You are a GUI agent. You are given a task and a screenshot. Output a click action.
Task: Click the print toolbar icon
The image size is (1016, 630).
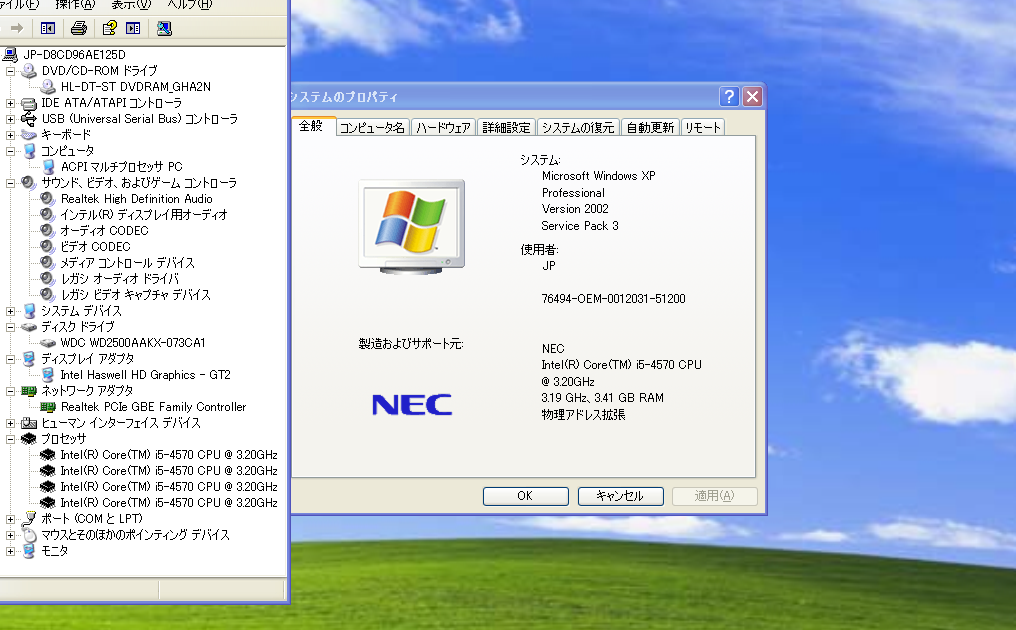click(79, 28)
